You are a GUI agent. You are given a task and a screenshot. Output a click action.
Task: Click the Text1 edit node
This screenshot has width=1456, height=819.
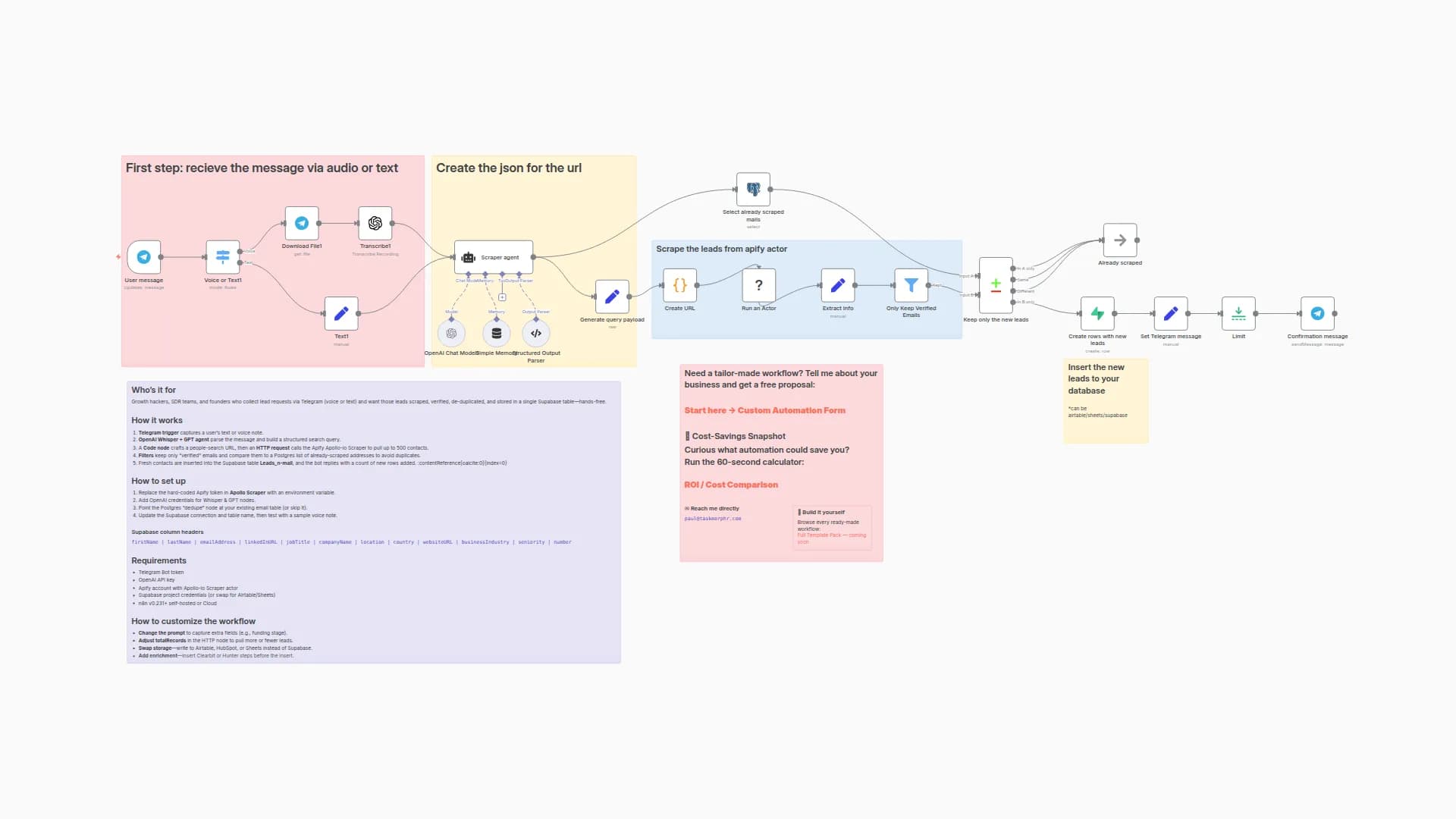341,313
